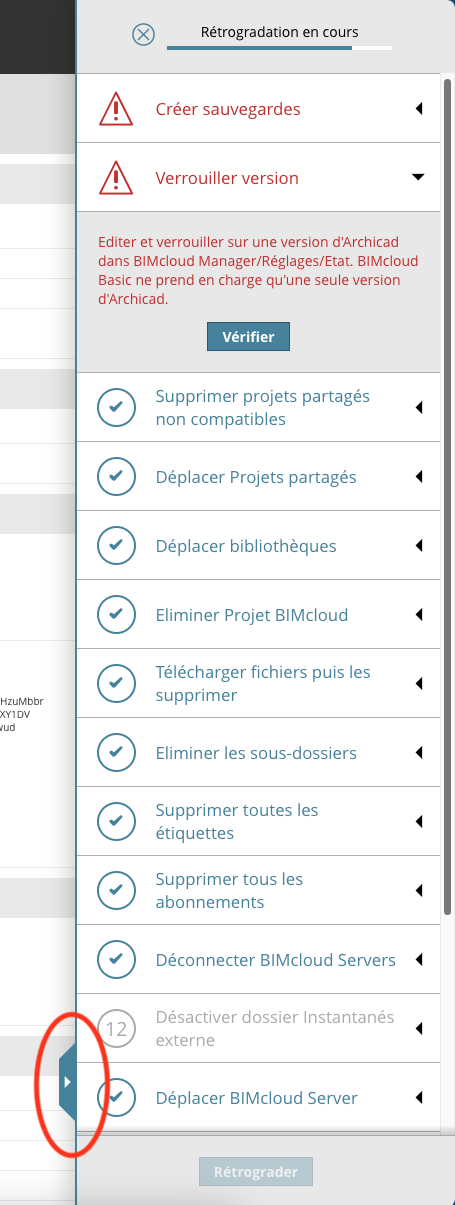This screenshot has width=455, height=1205.
Task: Click the Rétrograder button
Action: [x=256, y=1171]
